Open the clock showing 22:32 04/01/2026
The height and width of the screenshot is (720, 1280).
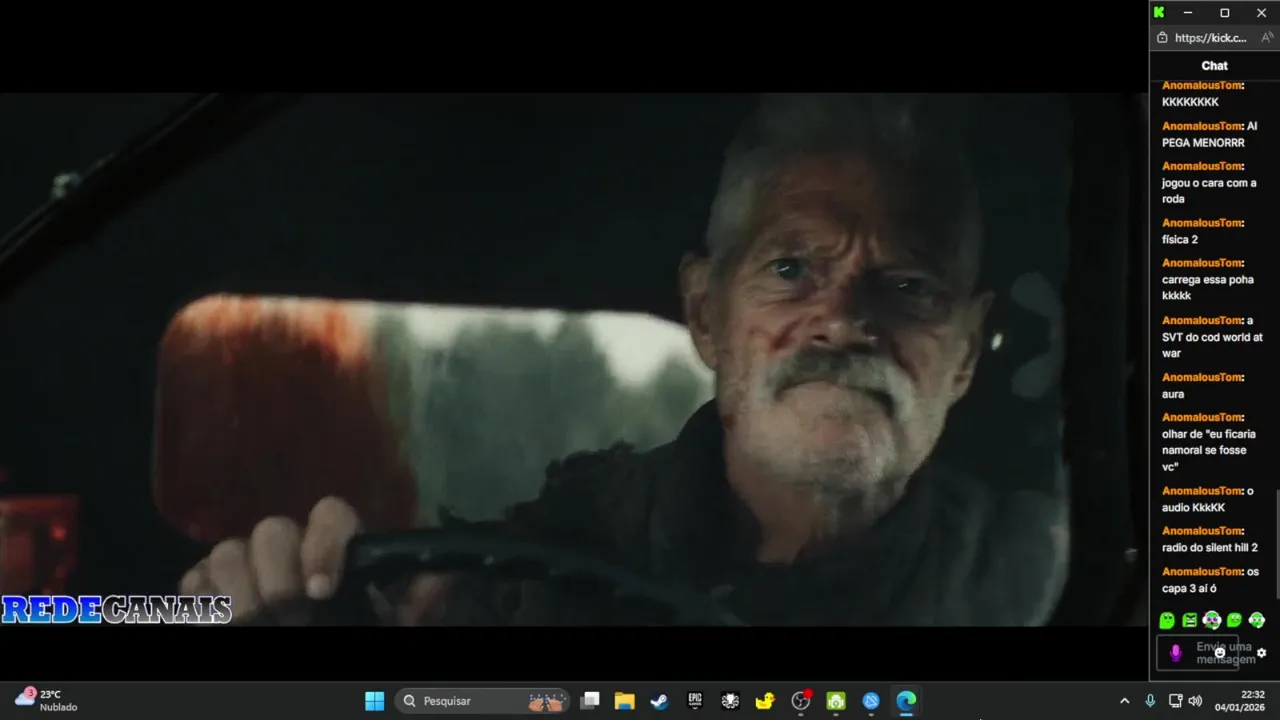coord(1240,701)
